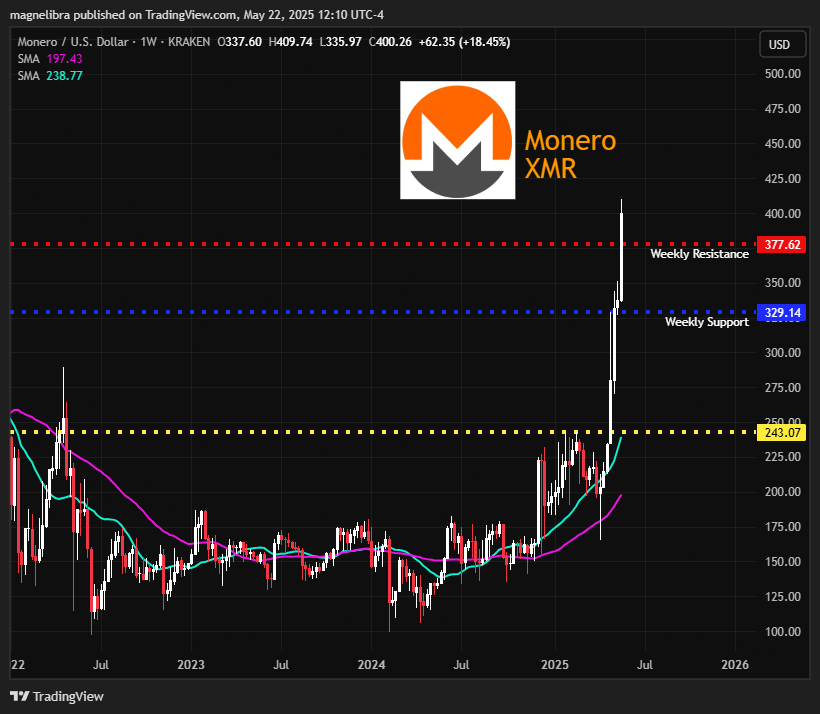This screenshot has width=820, height=714.
Task: Click the 125.00 price axis label
Action: [782, 597]
